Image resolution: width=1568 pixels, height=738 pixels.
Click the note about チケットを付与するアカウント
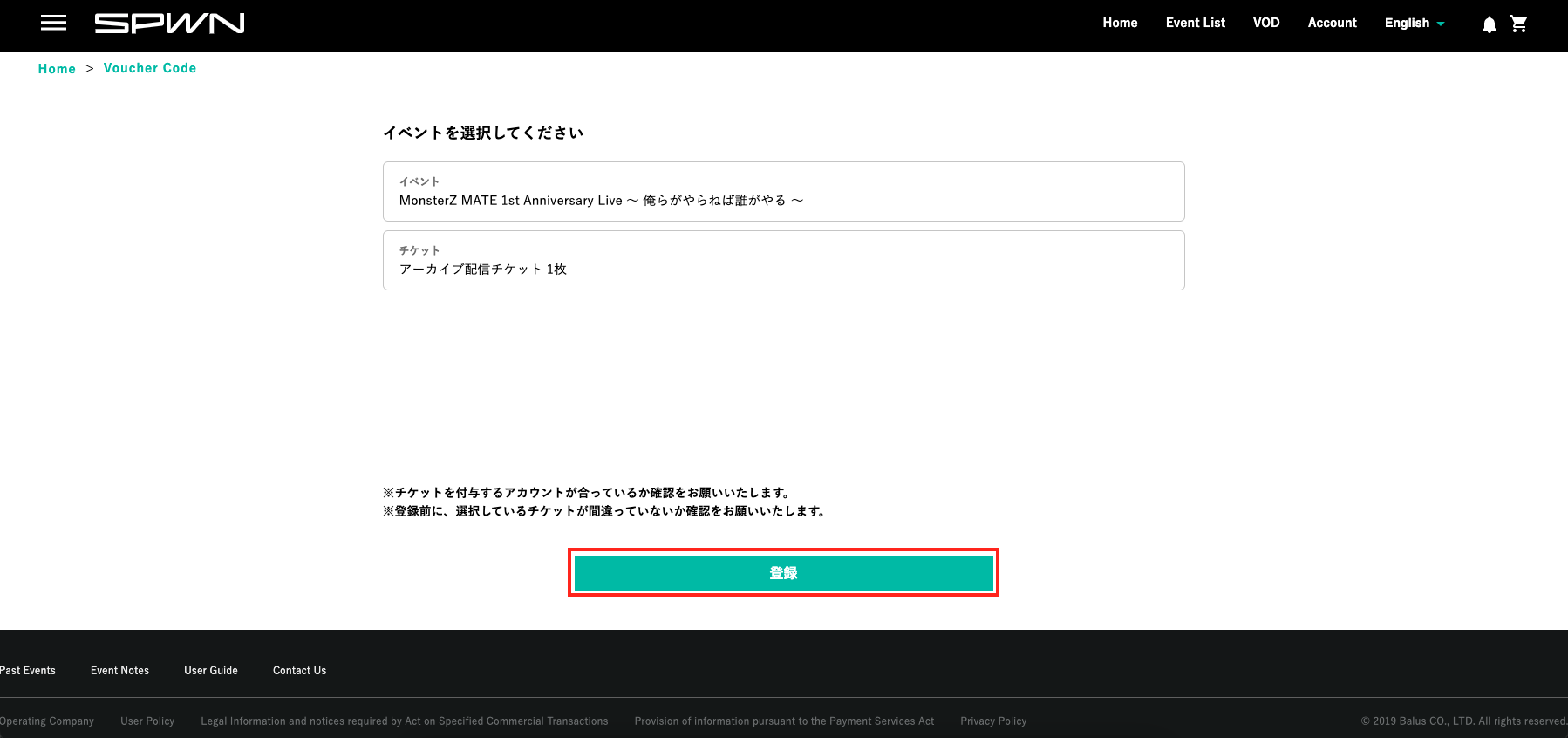587,493
